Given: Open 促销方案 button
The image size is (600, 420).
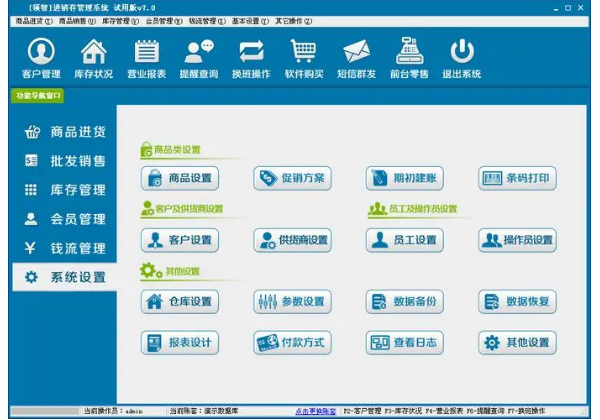Looking at the screenshot, I should click(292, 178).
